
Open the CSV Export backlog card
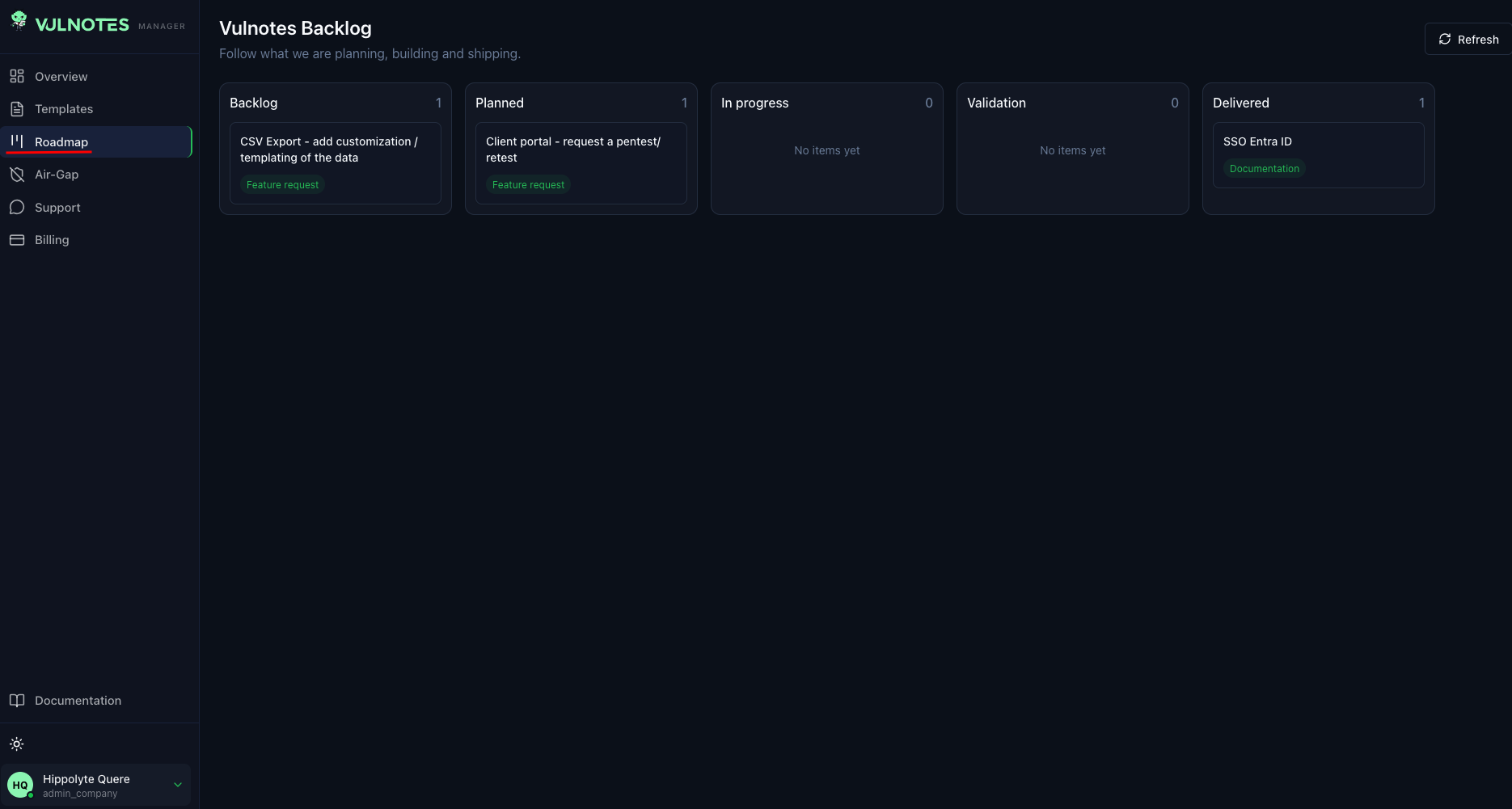point(336,163)
